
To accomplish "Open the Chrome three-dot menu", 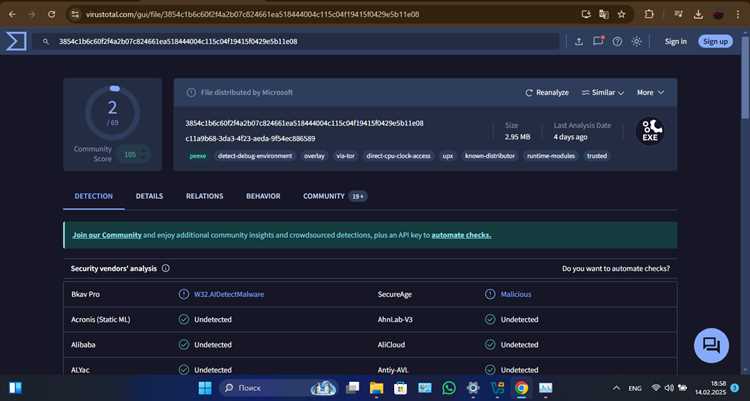I will click(739, 14).
